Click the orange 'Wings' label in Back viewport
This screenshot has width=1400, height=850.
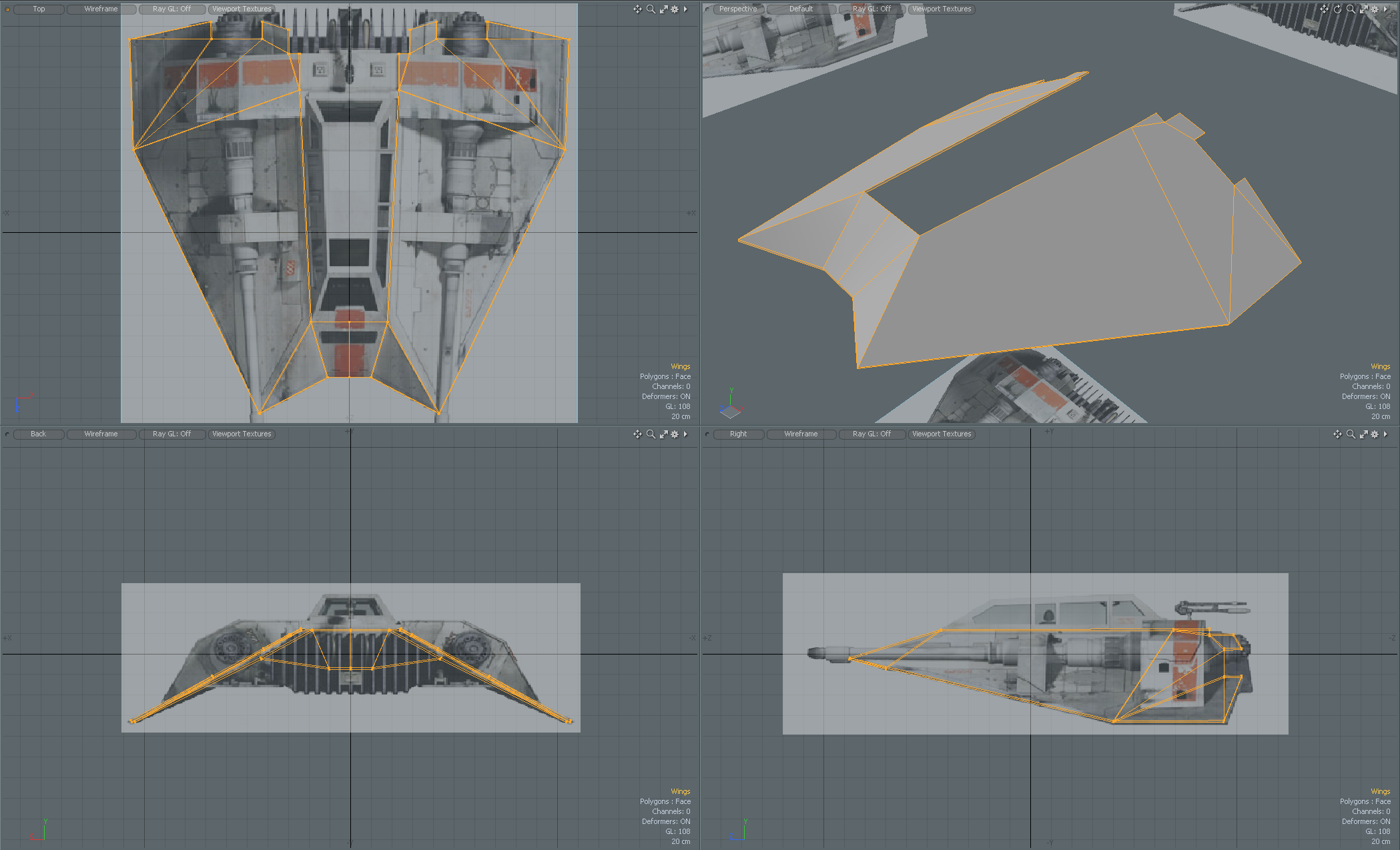coord(680,791)
